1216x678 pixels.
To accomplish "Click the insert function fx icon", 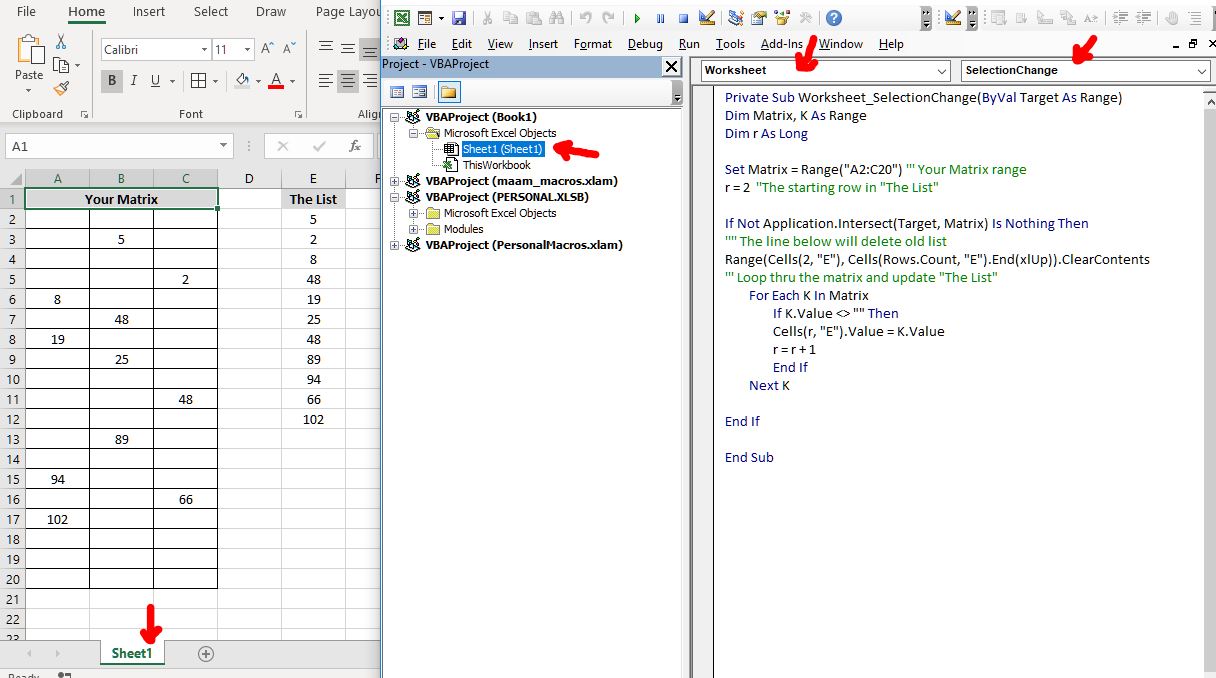I will coord(355,146).
